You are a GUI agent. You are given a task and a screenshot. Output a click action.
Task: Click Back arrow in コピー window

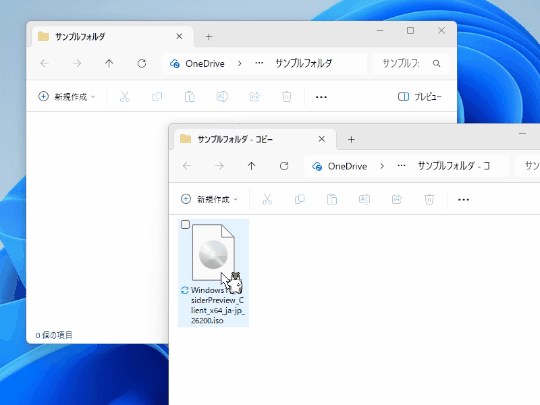click(x=187, y=166)
